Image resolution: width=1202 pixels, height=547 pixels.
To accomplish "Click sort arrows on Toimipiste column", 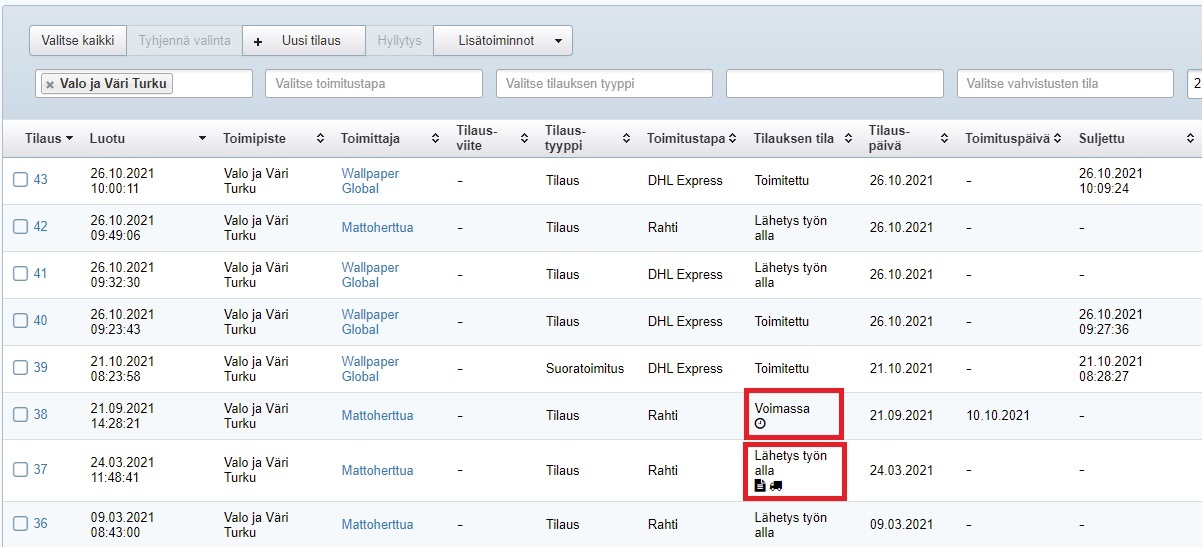I will pos(320,138).
